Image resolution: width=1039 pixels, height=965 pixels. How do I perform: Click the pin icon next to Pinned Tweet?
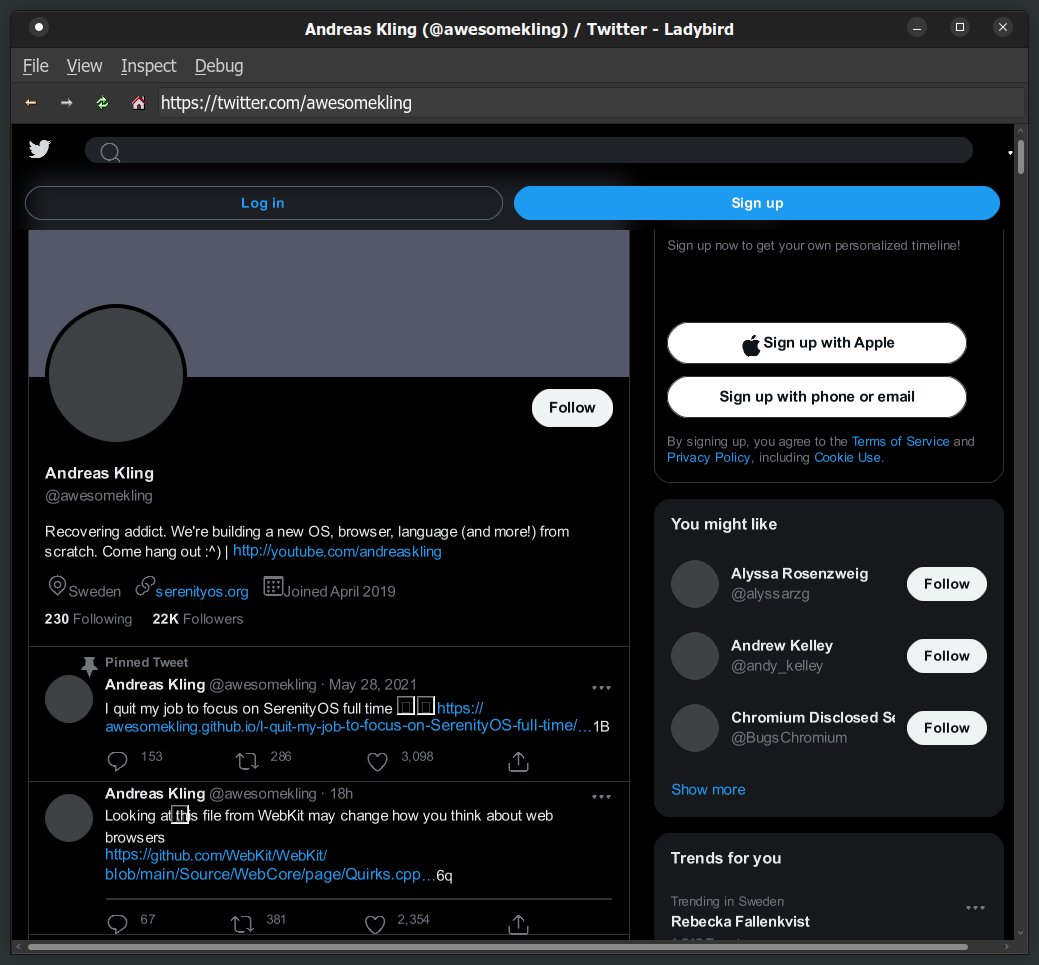[x=89, y=665]
